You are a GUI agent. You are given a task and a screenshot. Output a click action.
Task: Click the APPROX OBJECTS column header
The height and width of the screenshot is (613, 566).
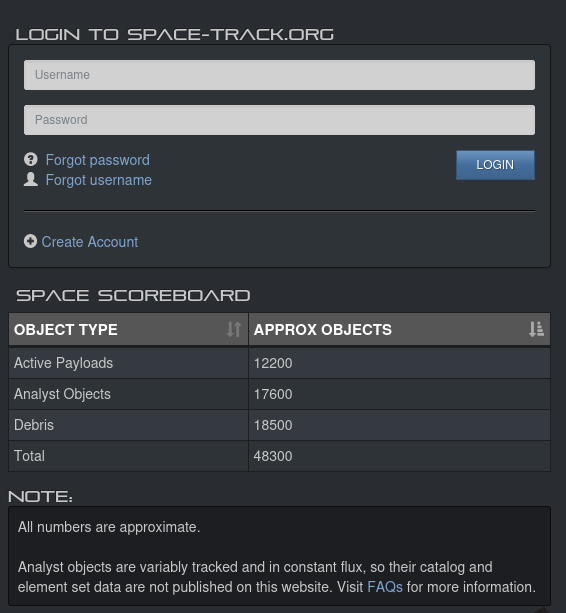pos(399,329)
